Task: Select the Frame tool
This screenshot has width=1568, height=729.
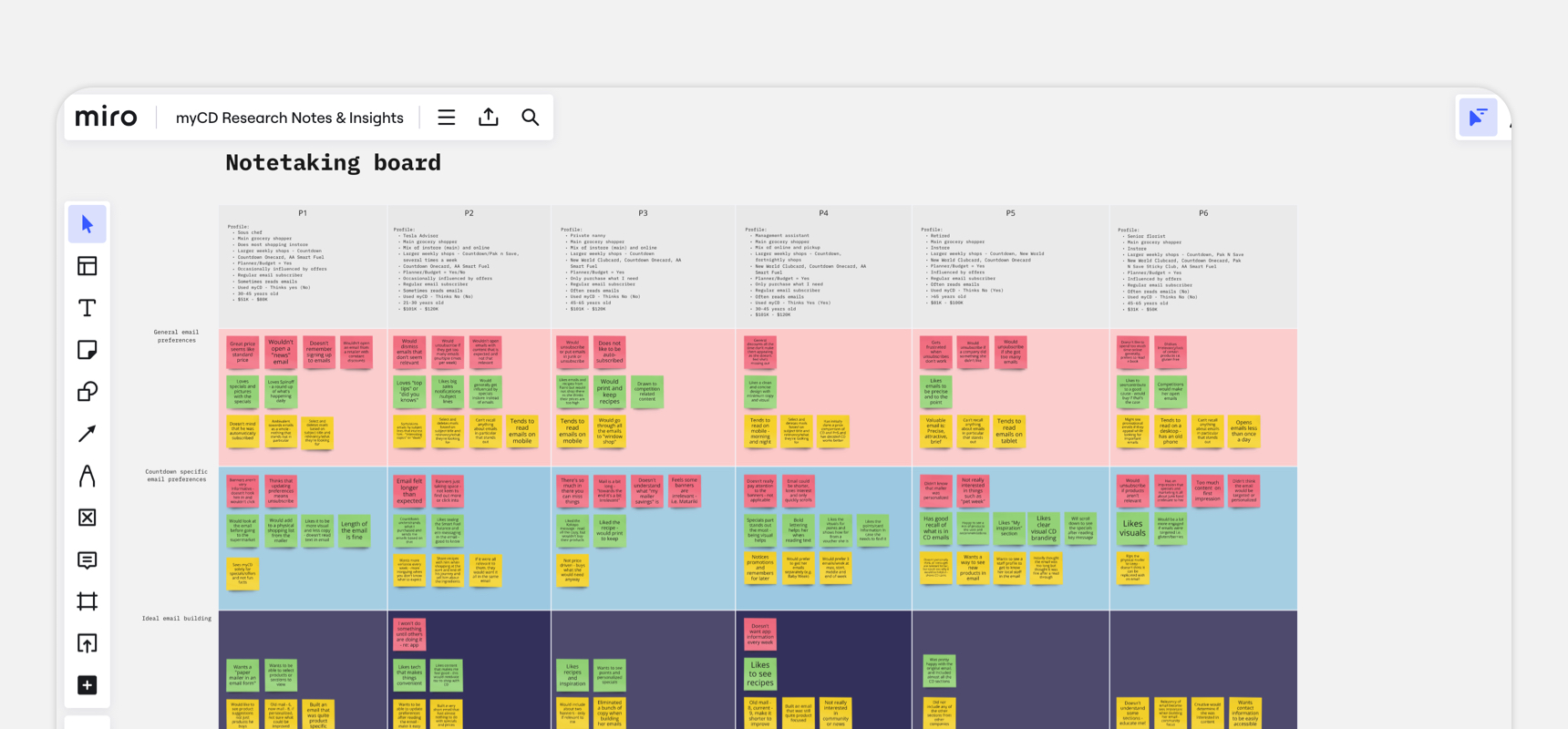Action: pos(88,601)
